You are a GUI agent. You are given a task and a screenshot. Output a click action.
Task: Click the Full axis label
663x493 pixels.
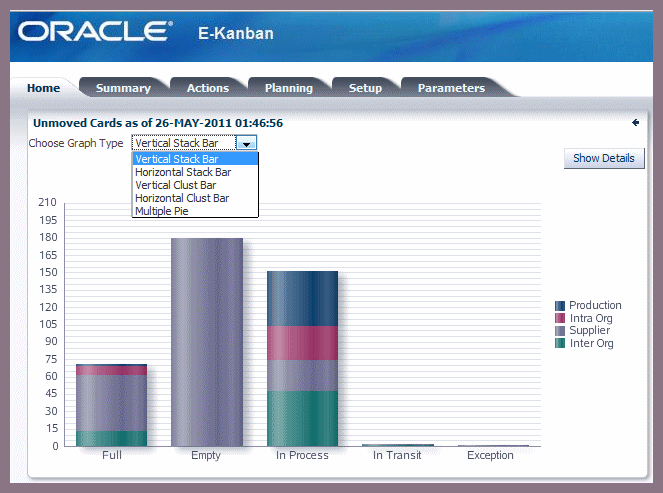[112, 455]
